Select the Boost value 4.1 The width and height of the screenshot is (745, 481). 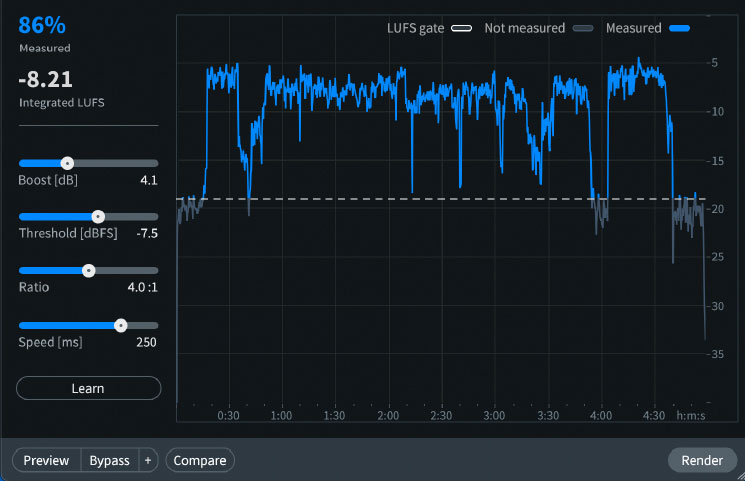tap(149, 180)
